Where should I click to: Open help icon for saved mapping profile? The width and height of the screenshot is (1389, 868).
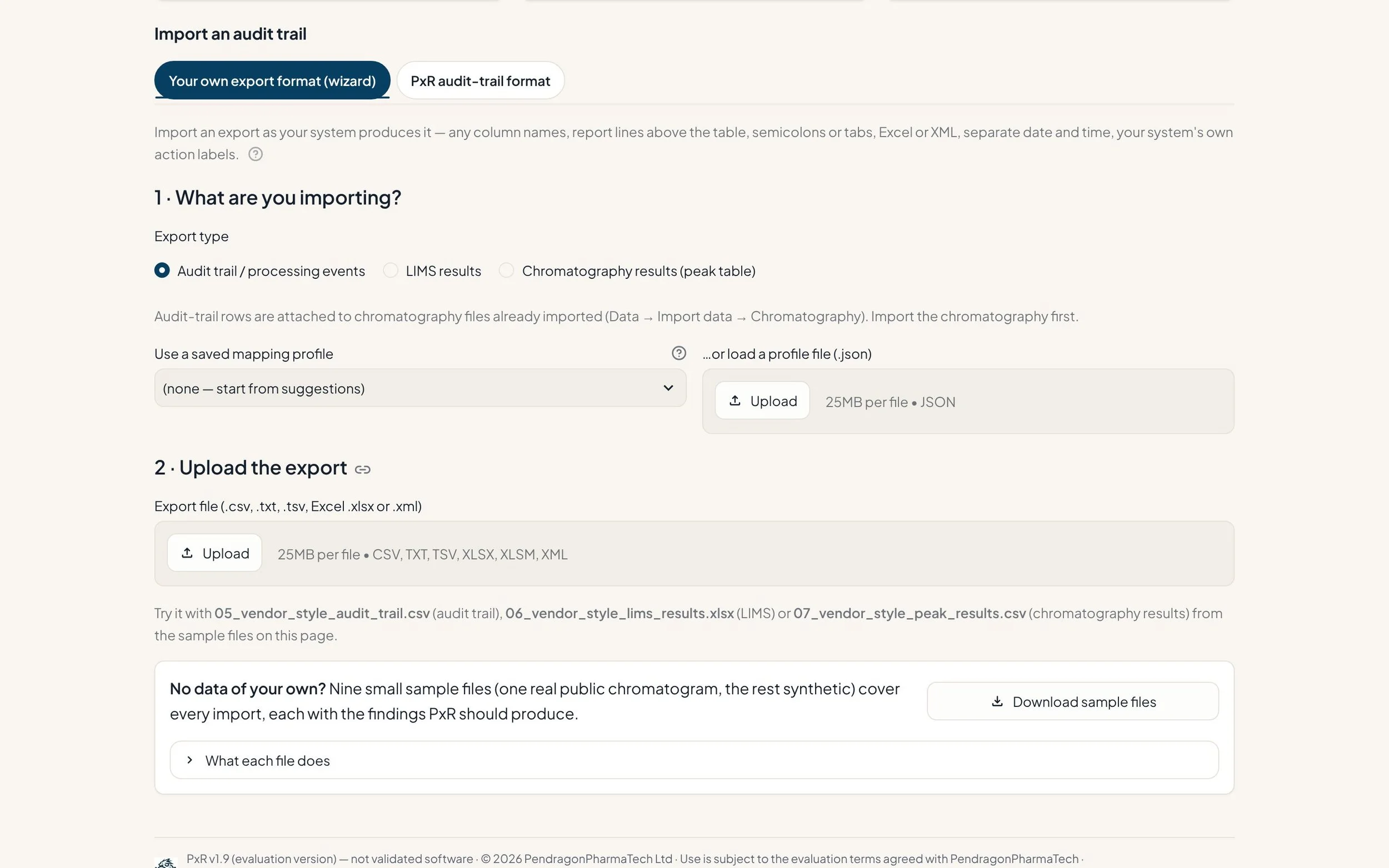tap(679, 353)
